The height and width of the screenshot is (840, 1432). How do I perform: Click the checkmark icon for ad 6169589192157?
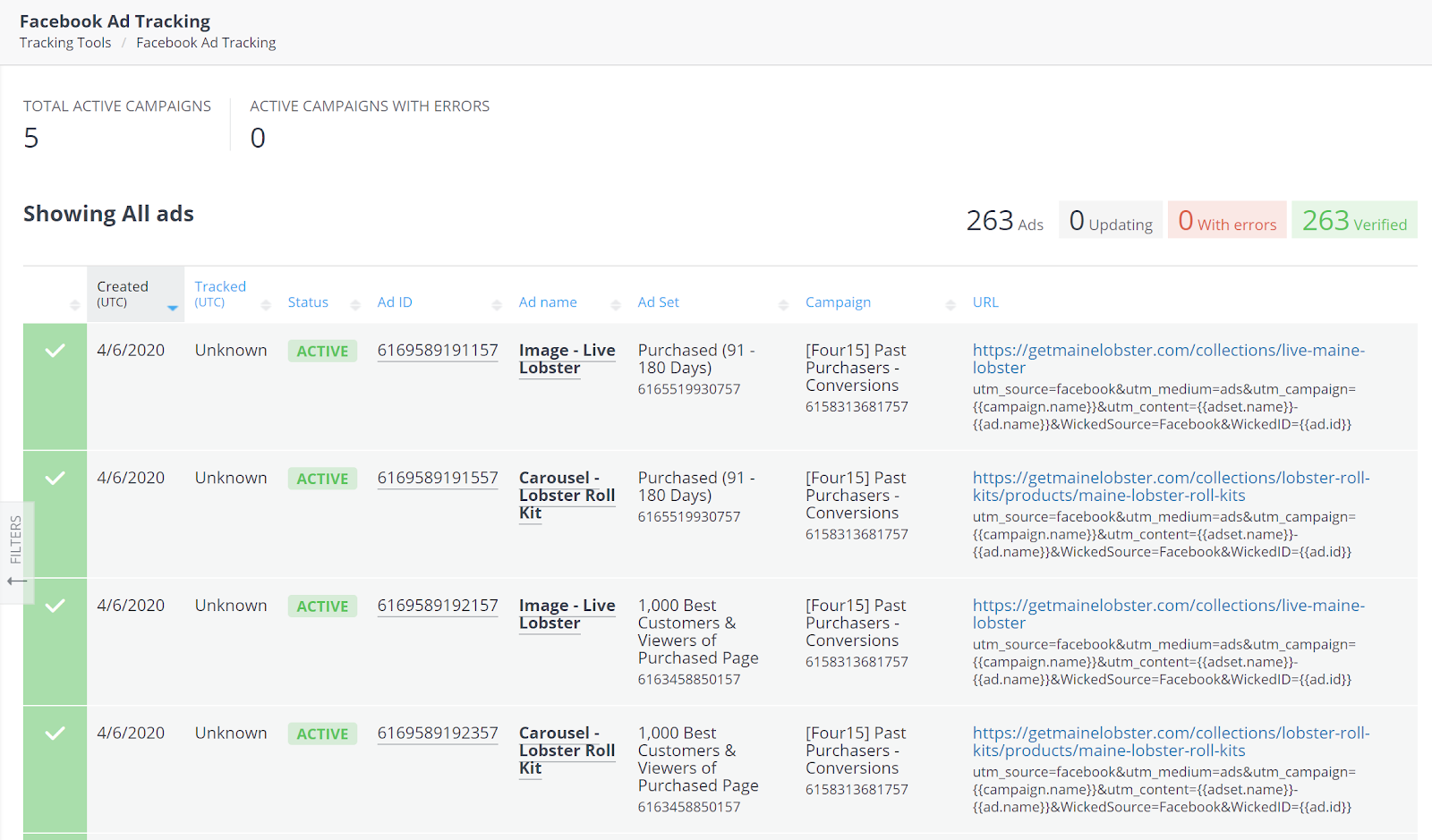tap(55, 606)
